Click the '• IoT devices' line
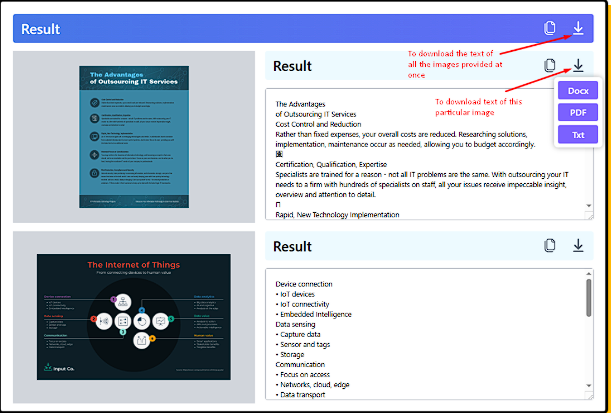 pyautogui.click(x=295, y=294)
